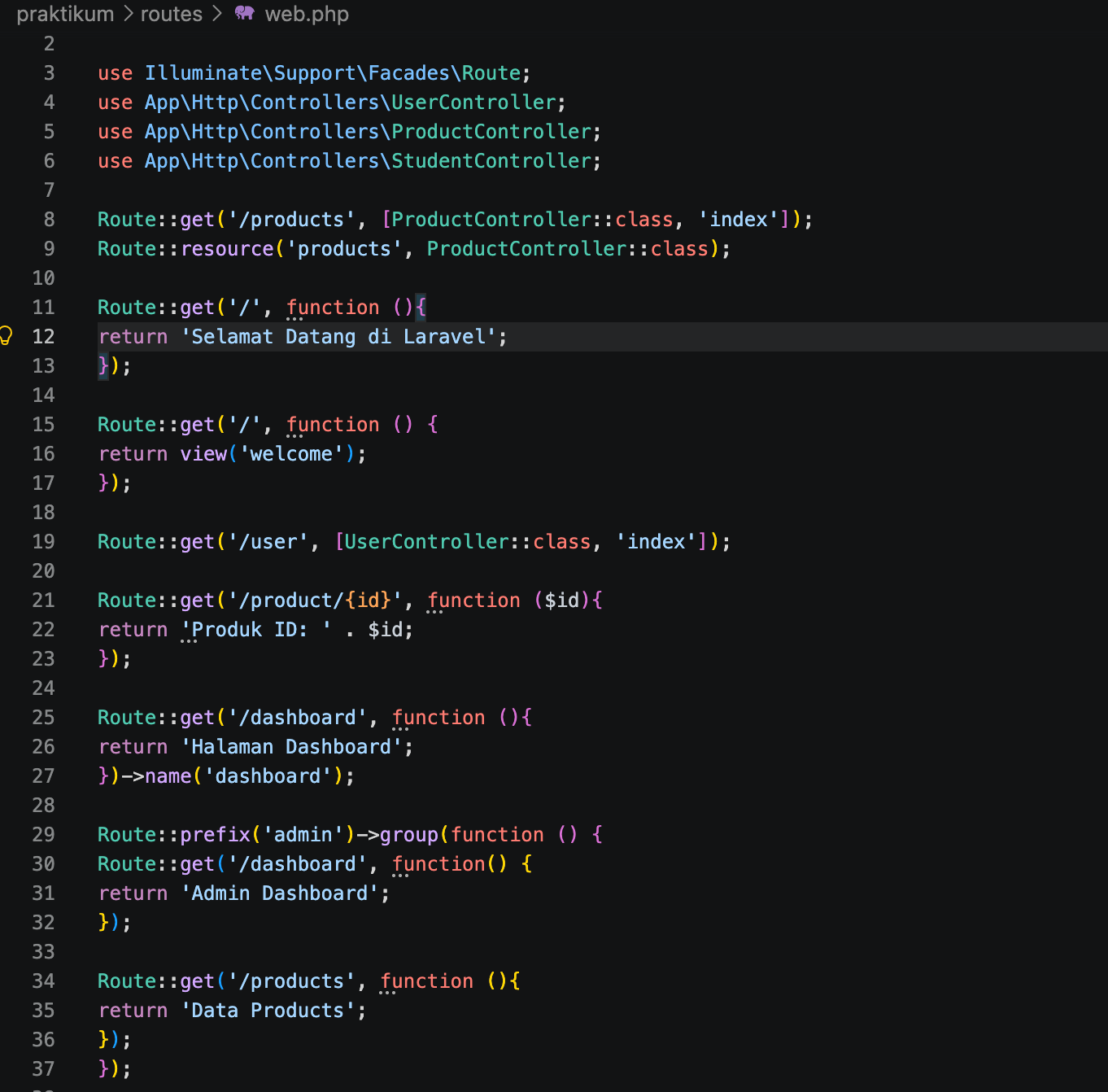This screenshot has width=1108, height=1092.
Task: Click line number 8 in gutter
Action: [x=49, y=219]
